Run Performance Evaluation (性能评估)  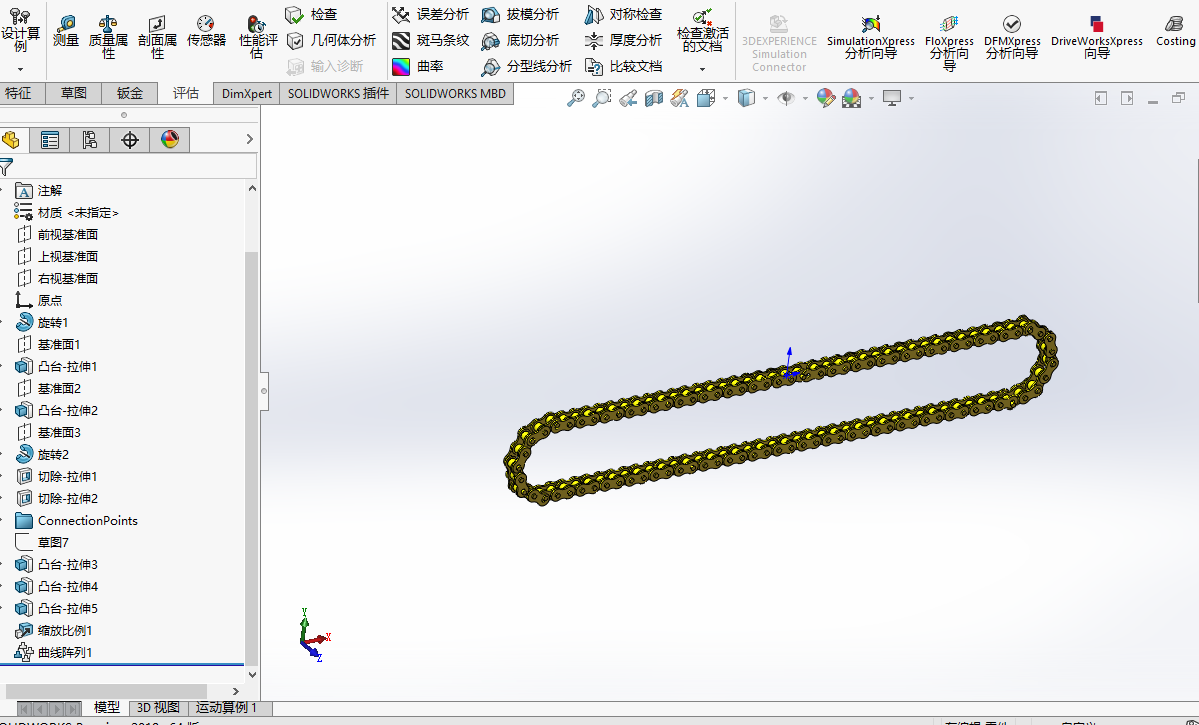click(x=258, y=36)
